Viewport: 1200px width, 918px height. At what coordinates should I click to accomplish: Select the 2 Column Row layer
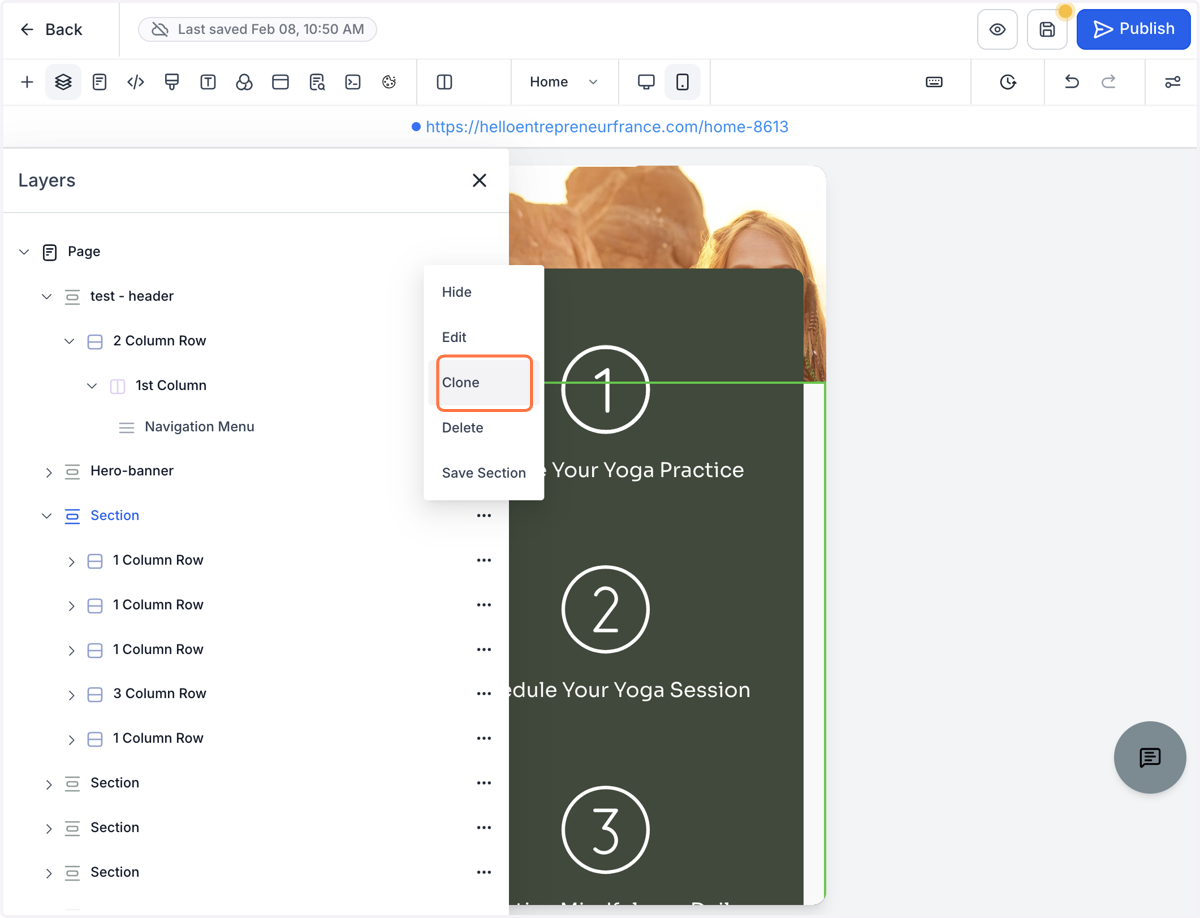[x=159, y=341]
